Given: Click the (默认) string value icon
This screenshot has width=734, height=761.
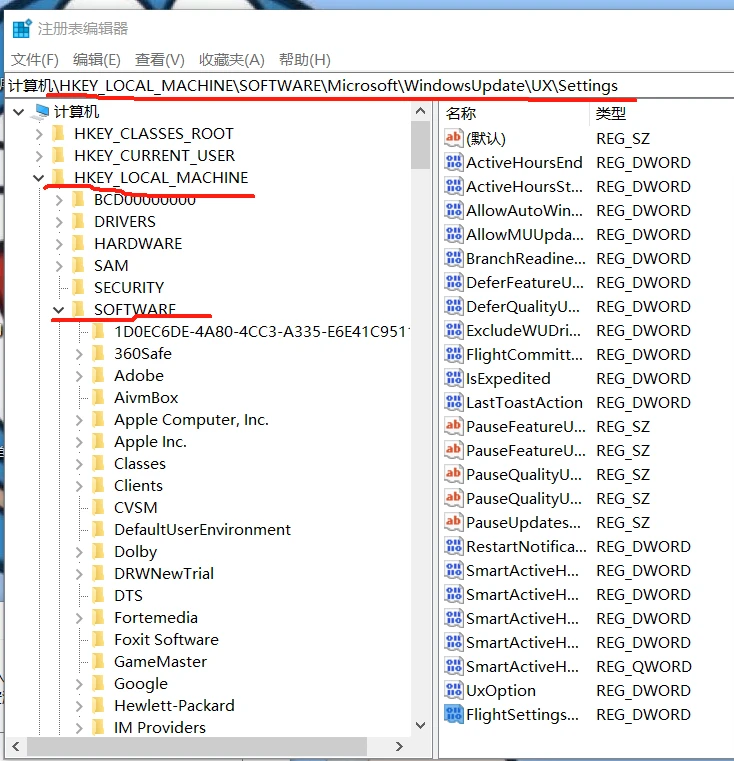Looking at the screenshot, I should [454, 138].
